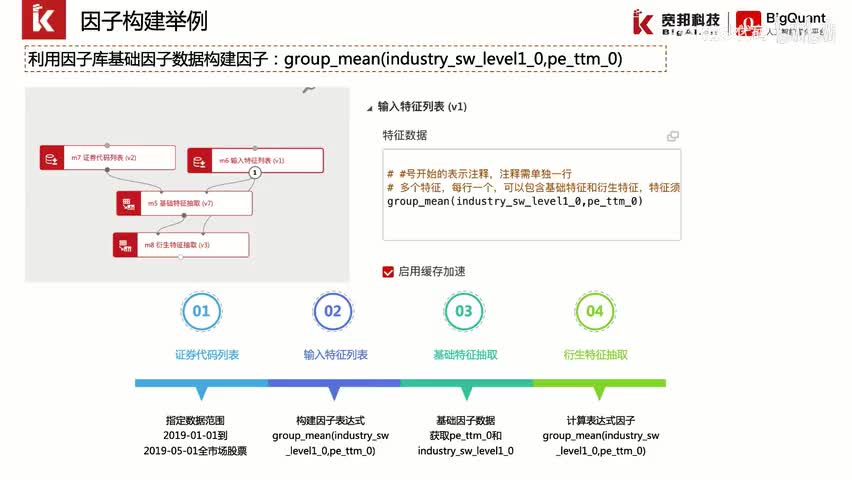Click the 01 step circle

click(x=201, y=311)
